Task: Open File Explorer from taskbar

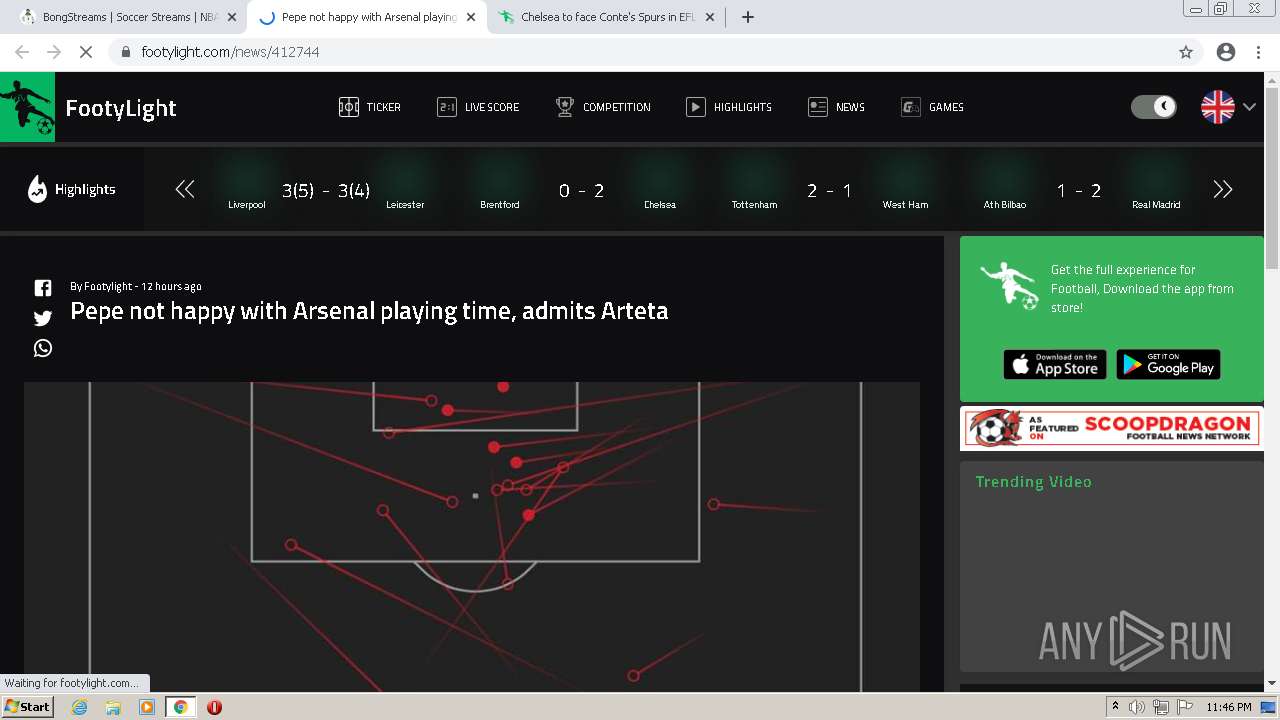Action: click(x=113, y=707)
